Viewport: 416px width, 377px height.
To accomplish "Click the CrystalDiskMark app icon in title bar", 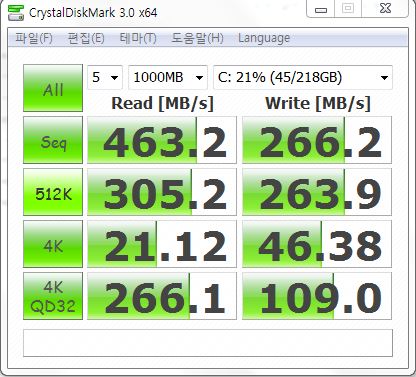I will (15, 13).
